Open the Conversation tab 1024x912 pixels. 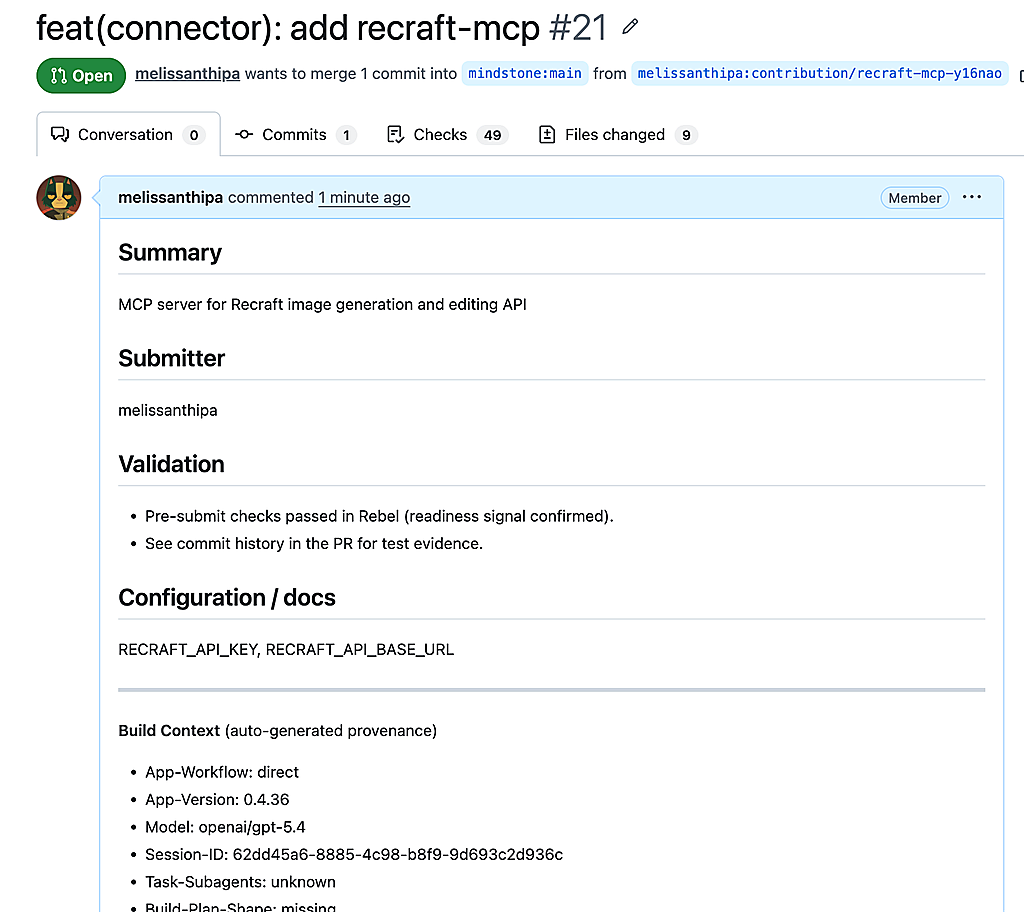[128, 135]
